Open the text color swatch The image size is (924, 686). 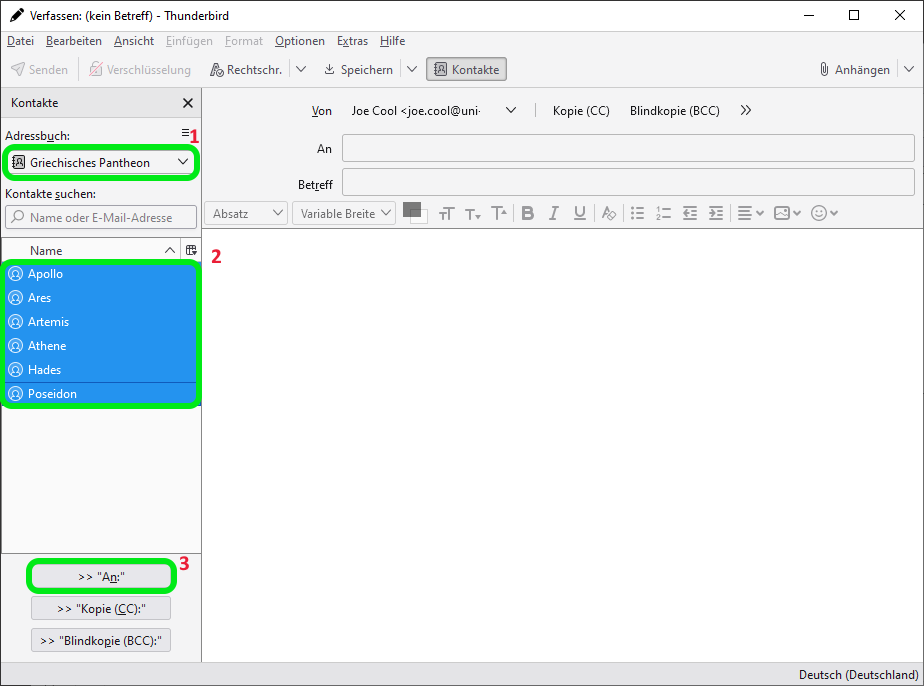click(x=411, y=210)
